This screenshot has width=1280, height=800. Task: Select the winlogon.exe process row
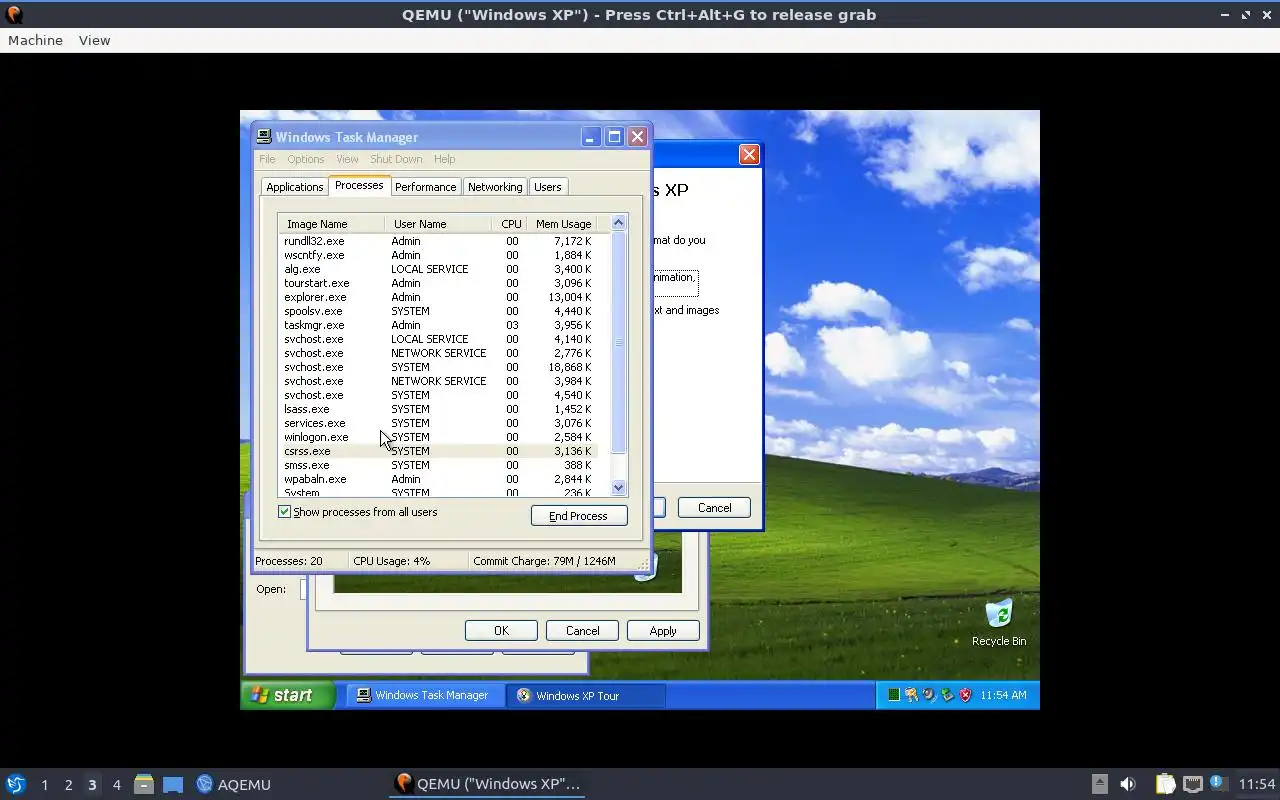(x=439, y=437)
